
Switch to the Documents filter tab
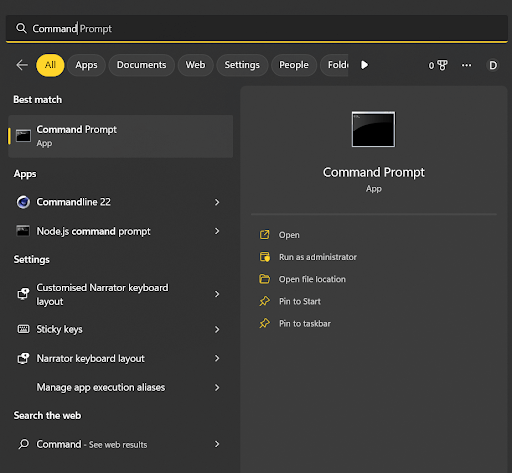click(142, 65)
